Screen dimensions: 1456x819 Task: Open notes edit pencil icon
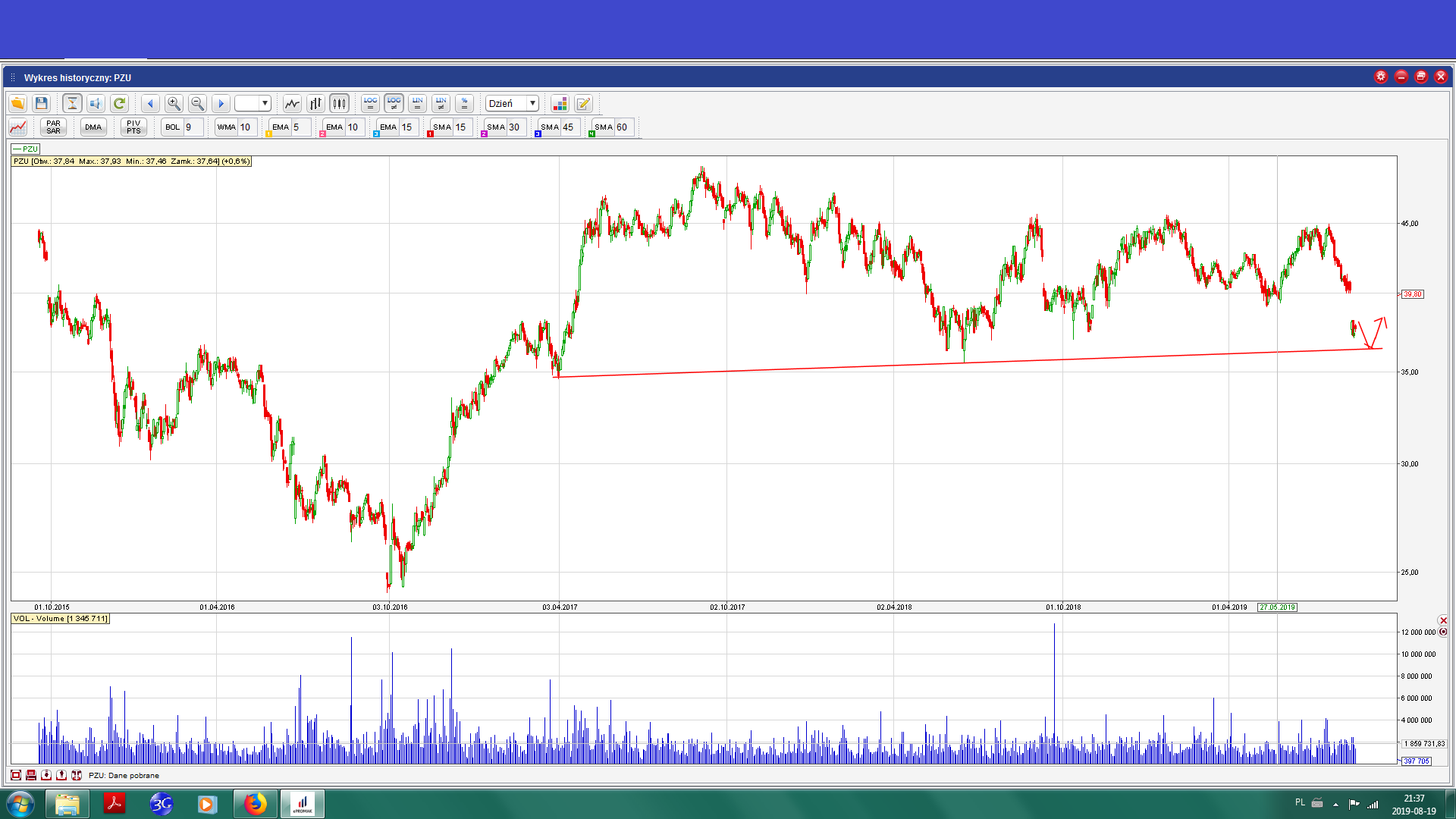[583, 103]
